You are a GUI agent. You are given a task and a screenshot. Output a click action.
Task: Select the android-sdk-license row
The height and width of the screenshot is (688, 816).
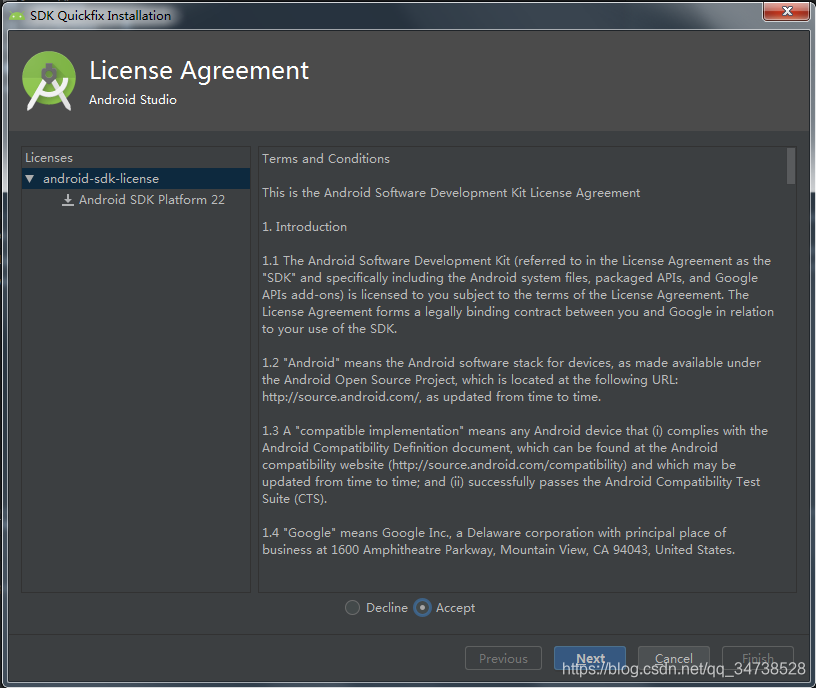tap(136, 179)
